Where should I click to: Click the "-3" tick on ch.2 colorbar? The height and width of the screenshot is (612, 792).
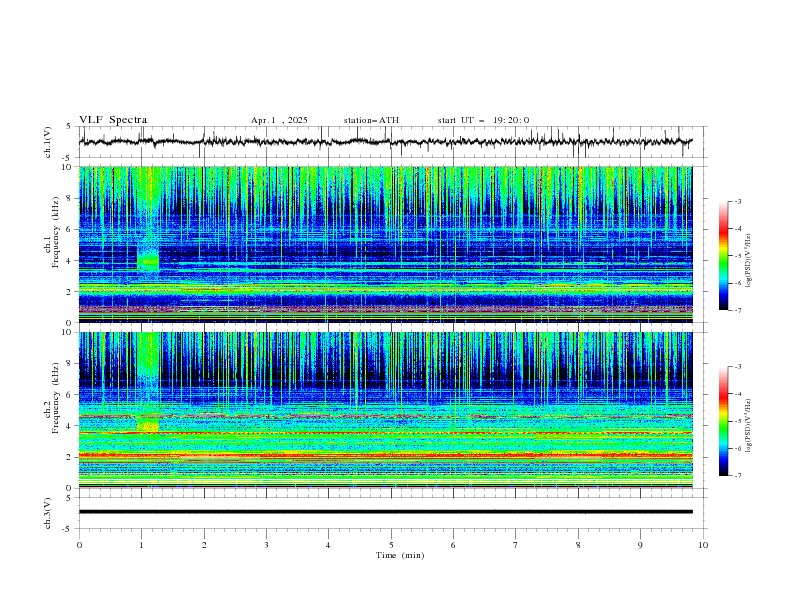(x=737, y=367)
